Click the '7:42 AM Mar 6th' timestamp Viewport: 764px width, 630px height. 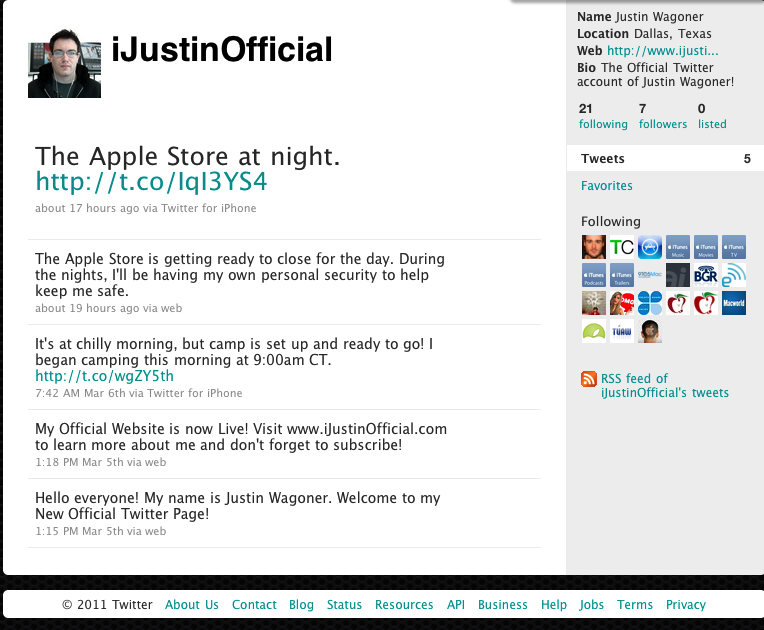80,393
